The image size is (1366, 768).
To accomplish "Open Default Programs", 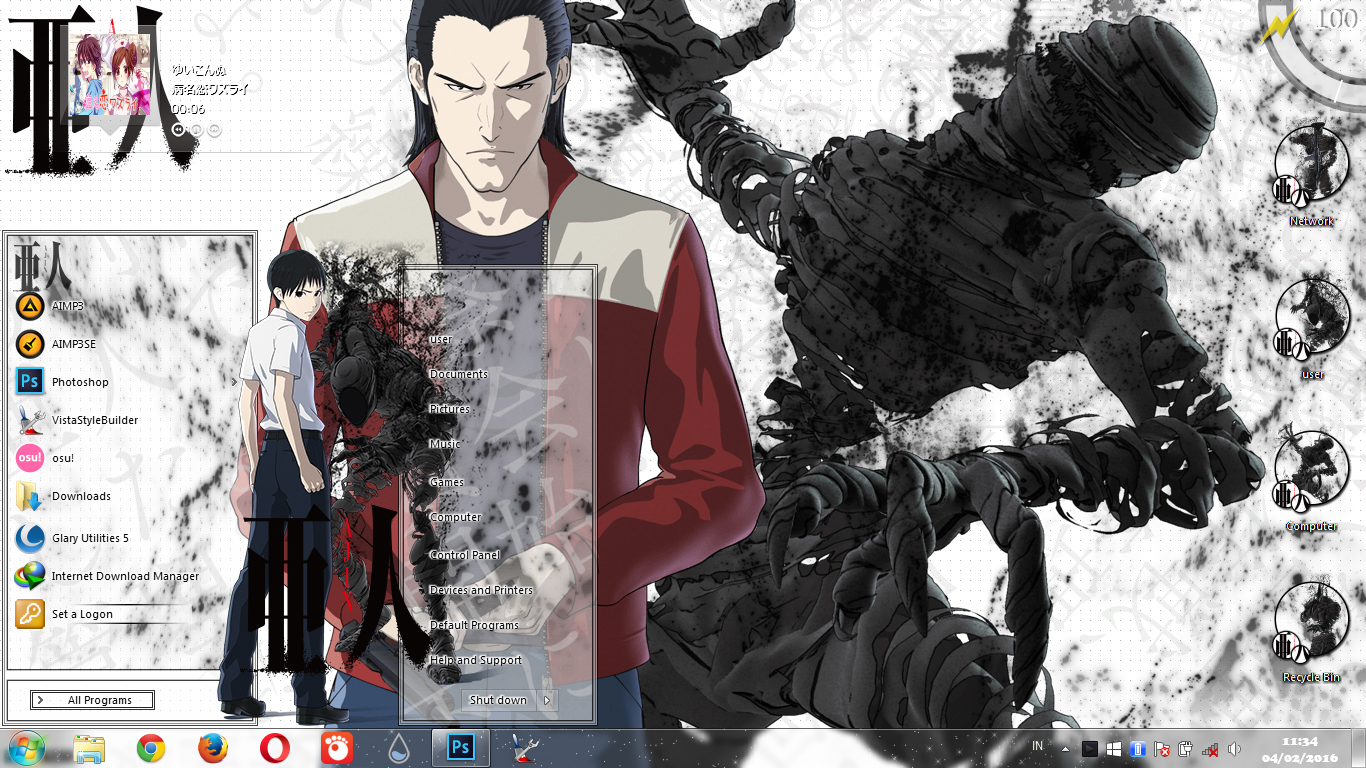I will [x=474, y=625].
